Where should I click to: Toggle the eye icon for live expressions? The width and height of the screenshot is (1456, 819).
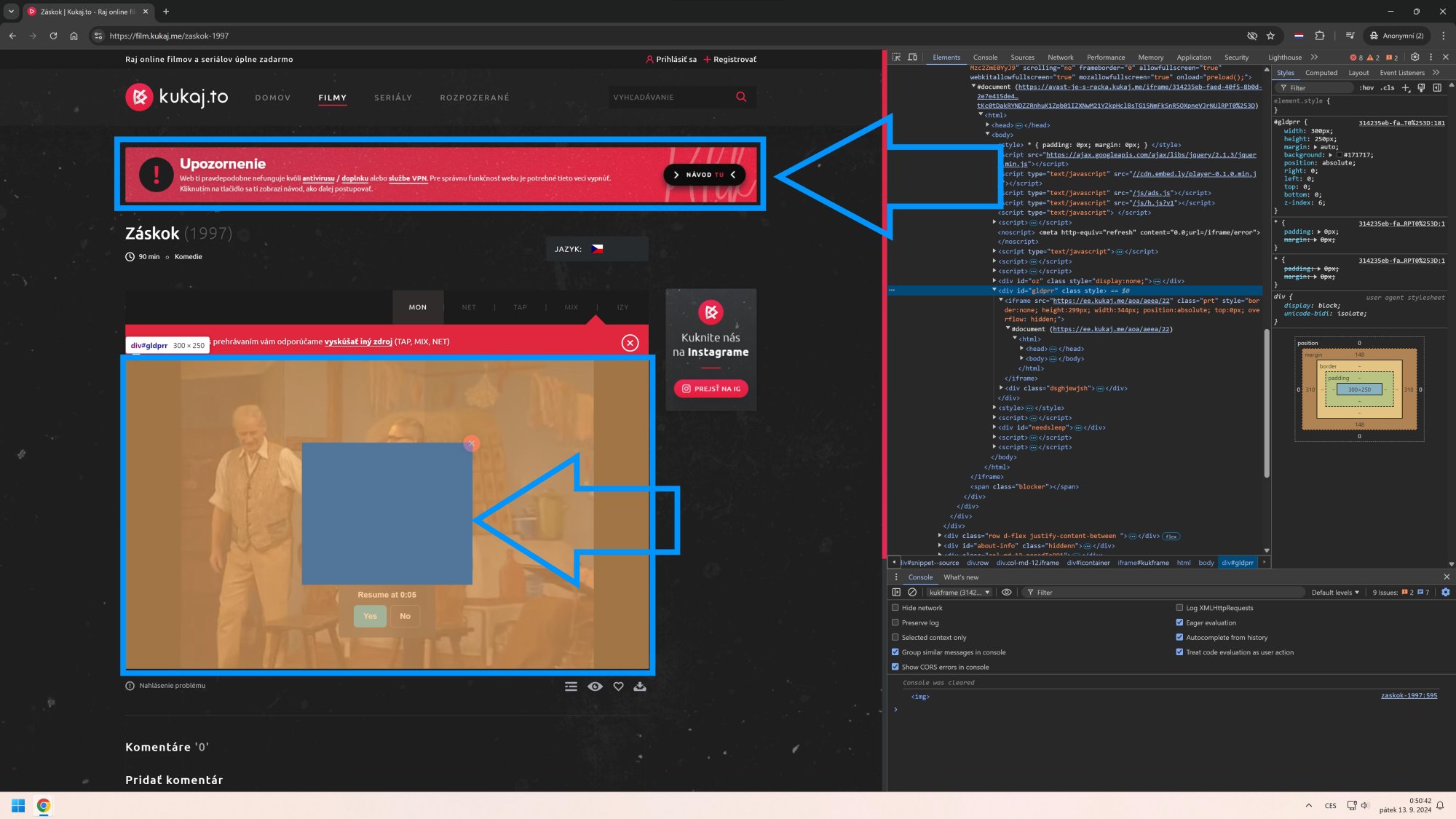point(1007,592)
